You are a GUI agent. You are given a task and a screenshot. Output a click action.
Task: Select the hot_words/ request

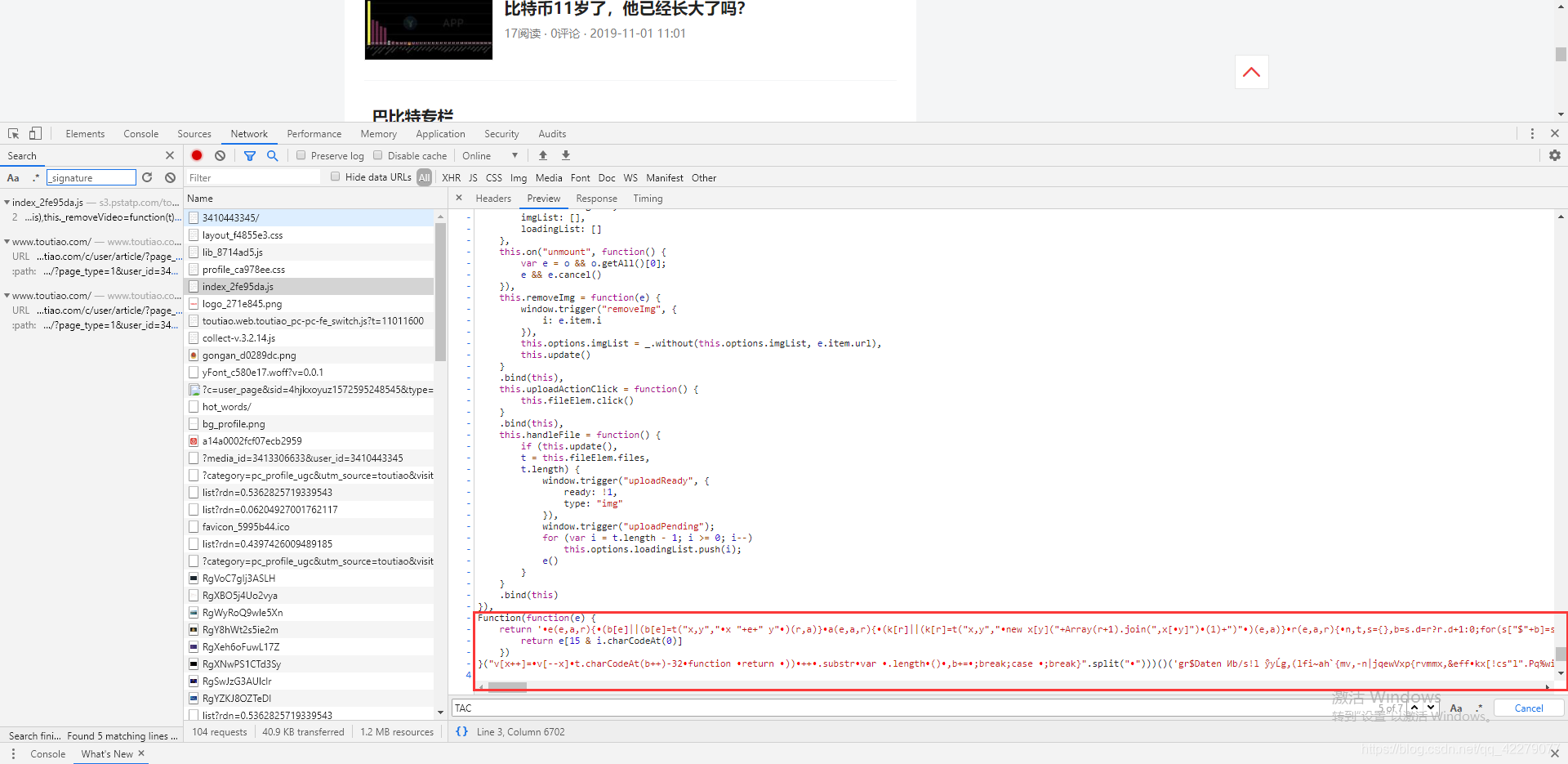pos(310,406)
